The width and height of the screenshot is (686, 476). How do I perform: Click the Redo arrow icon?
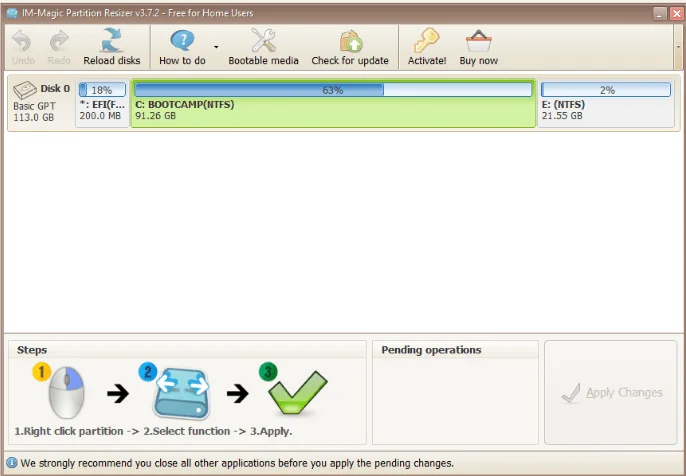pos(59,41)
